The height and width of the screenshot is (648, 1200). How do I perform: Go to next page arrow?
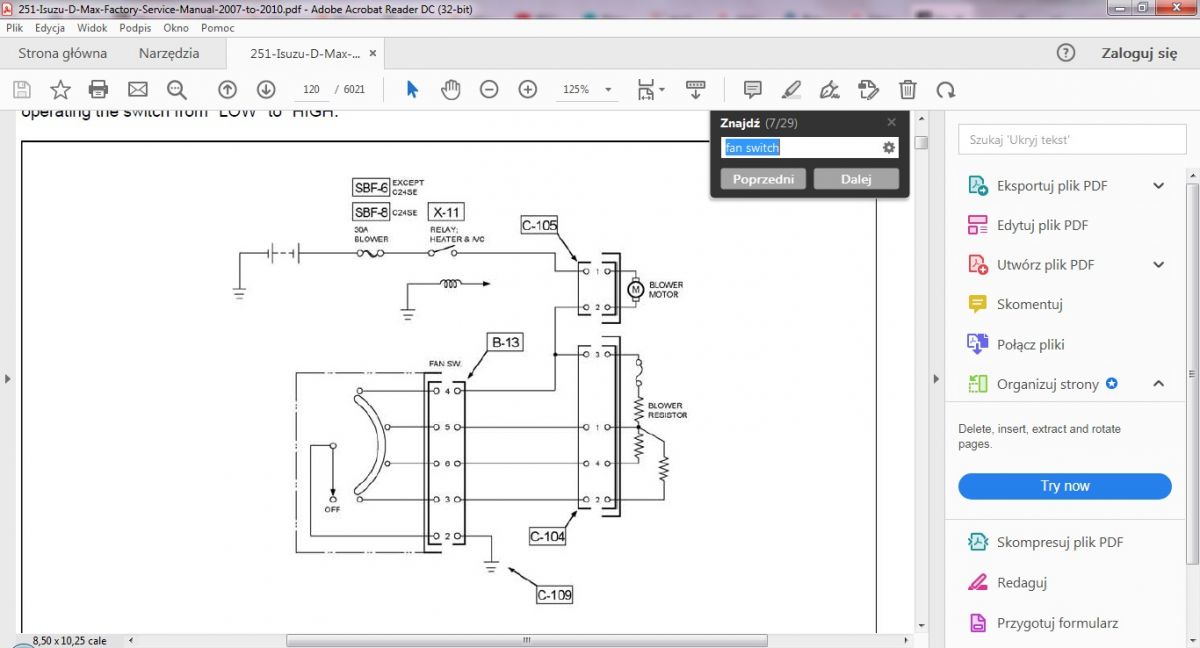(265, 90)
